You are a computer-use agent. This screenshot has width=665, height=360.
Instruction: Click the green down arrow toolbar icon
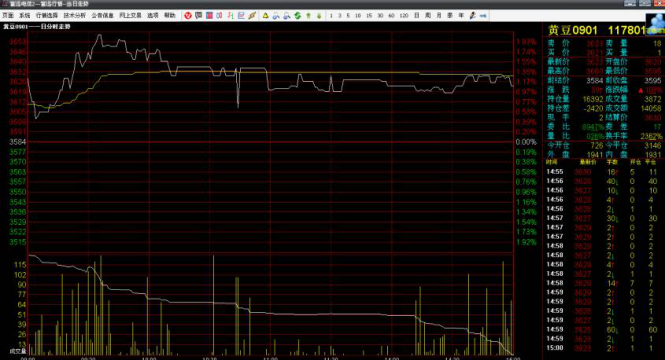coord(319,16)
